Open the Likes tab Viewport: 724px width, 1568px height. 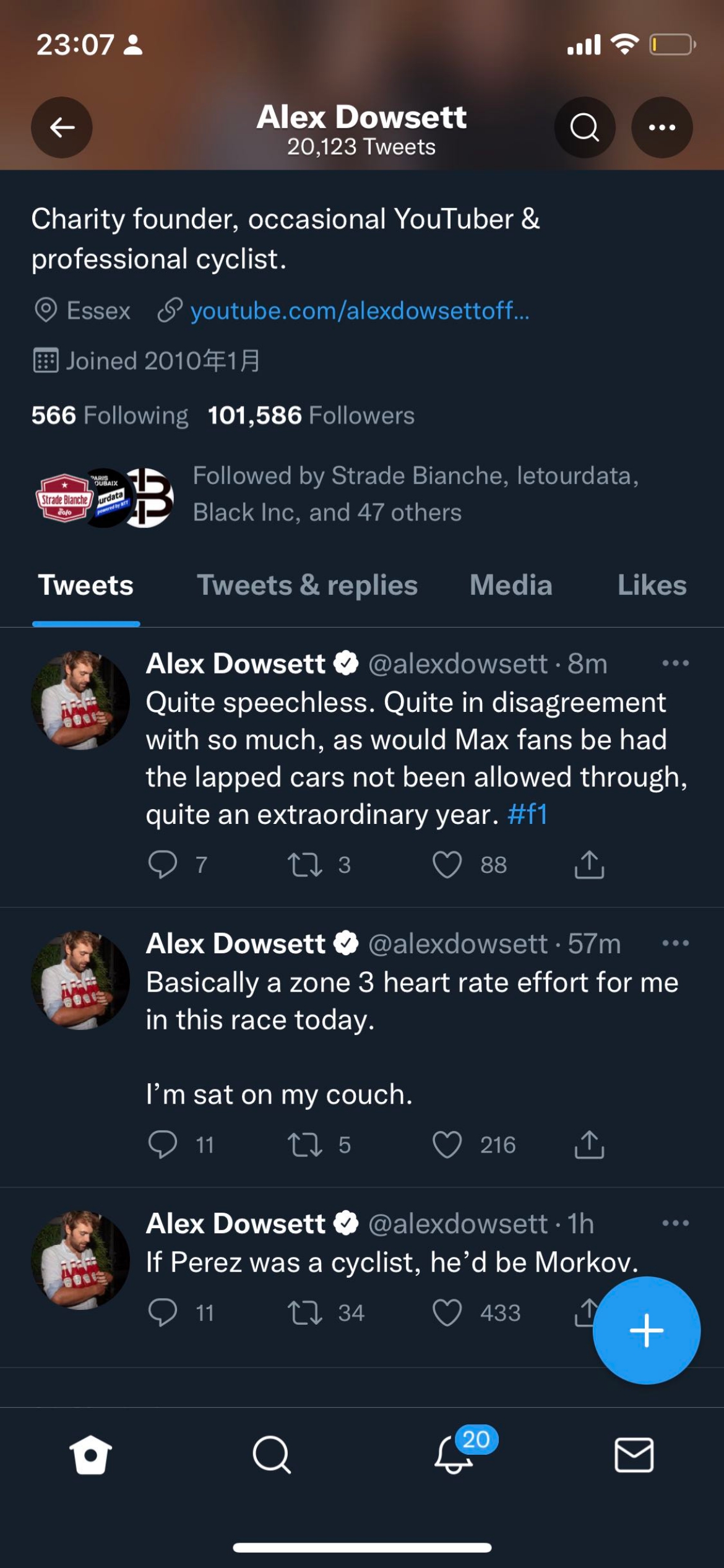652,586
